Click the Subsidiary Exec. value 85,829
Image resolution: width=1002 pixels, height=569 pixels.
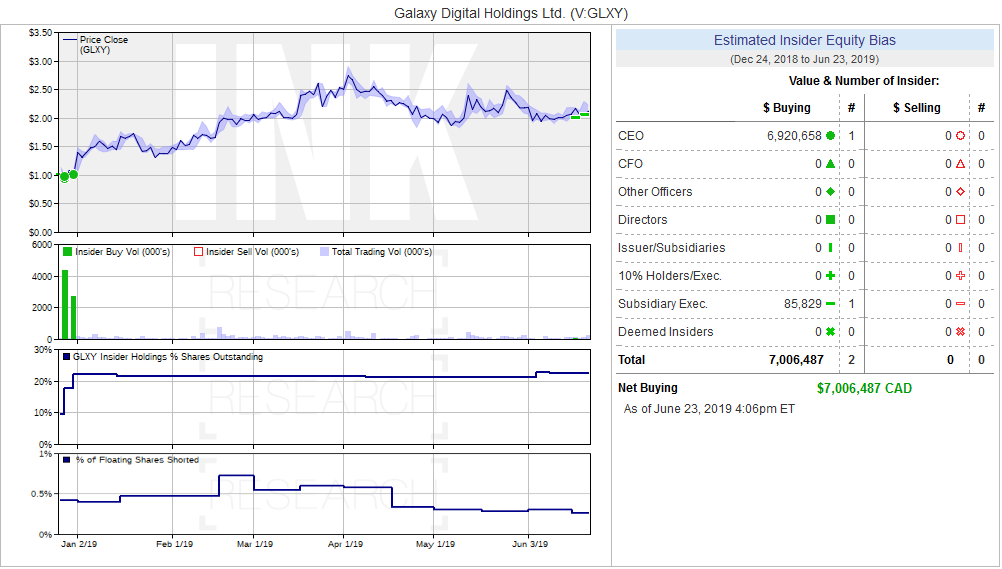pyautogui.click(x=803, y=304)
